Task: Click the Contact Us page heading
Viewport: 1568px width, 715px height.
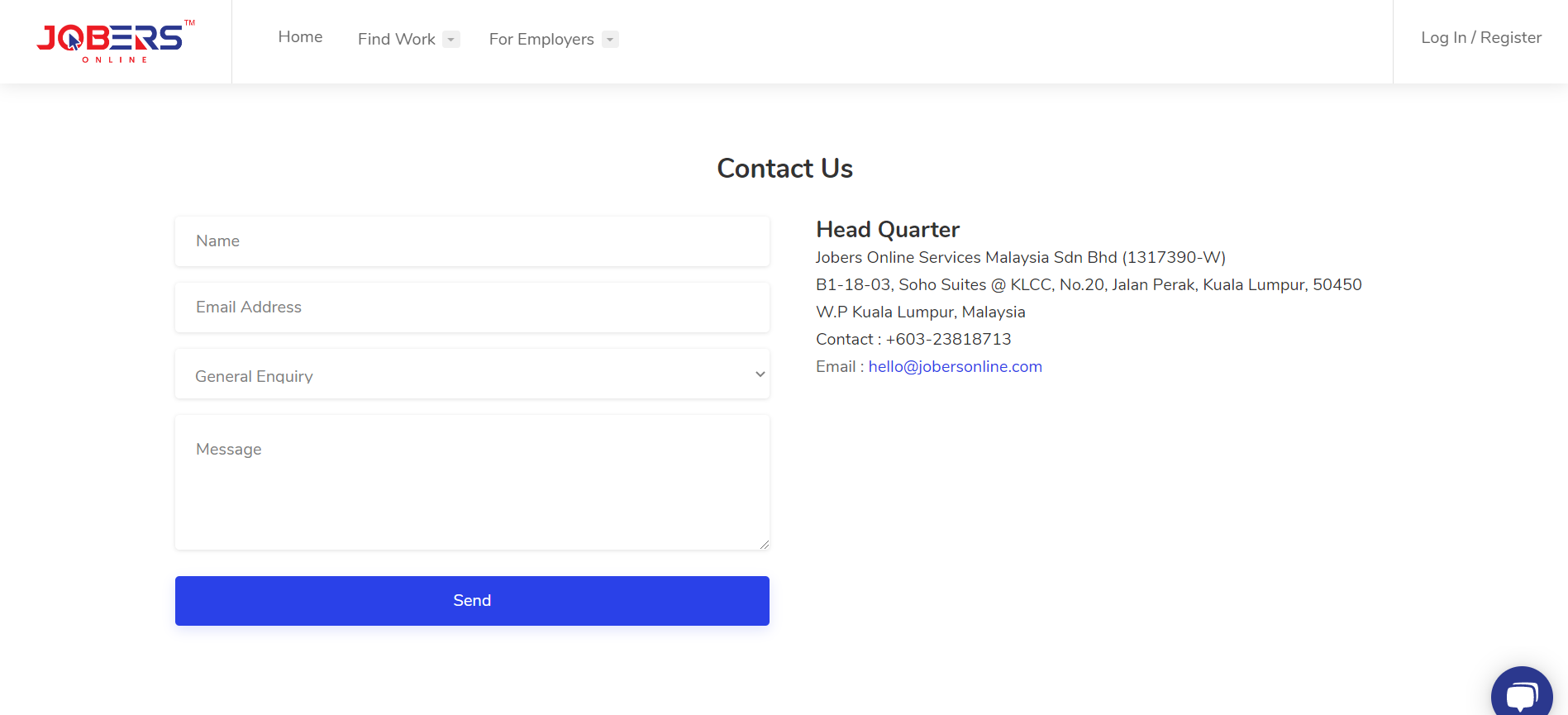Action: pos(784,169)
